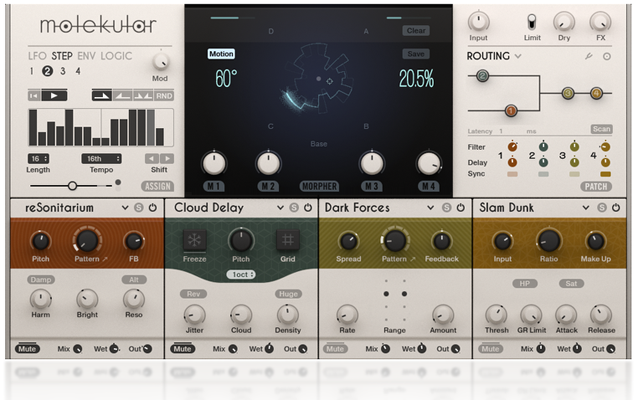The image size is (638, 400).
Task: Open Slam Dunk effect selector chevron
Action: 586,208
